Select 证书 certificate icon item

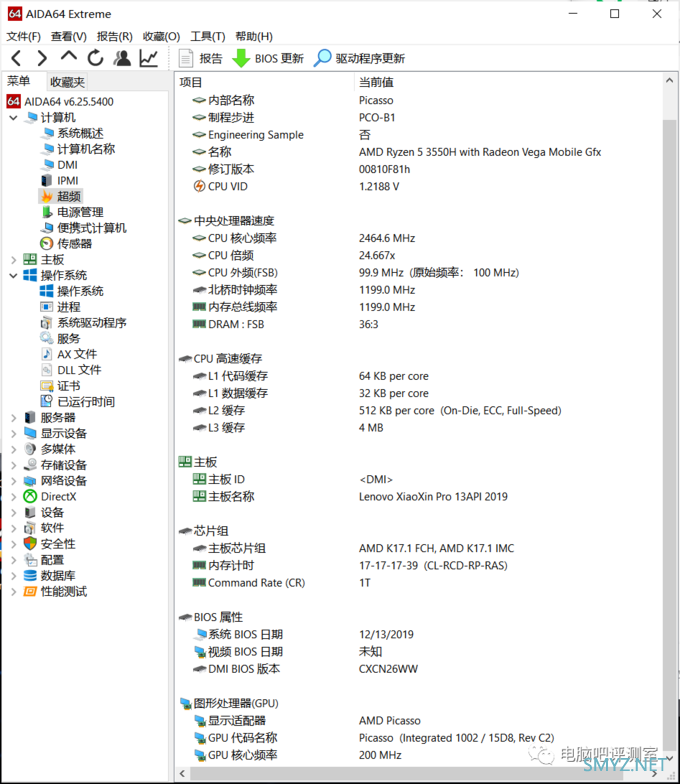coord(61,386)
